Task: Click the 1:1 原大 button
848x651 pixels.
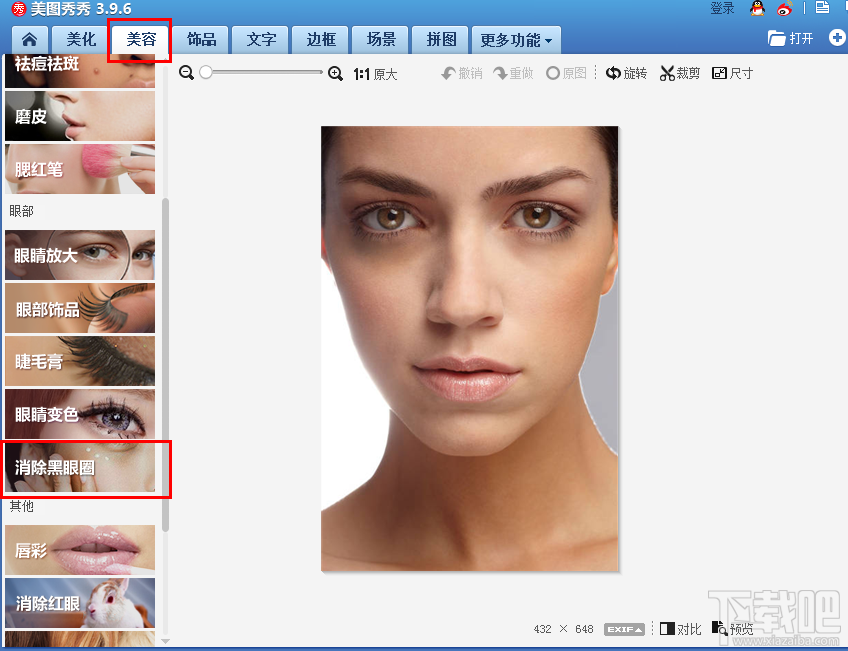Action: click(375, 74)
